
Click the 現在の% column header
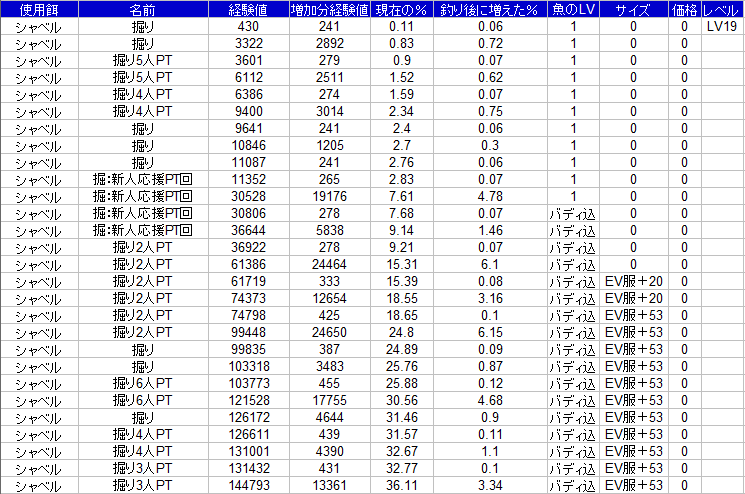tap(400, 9)
